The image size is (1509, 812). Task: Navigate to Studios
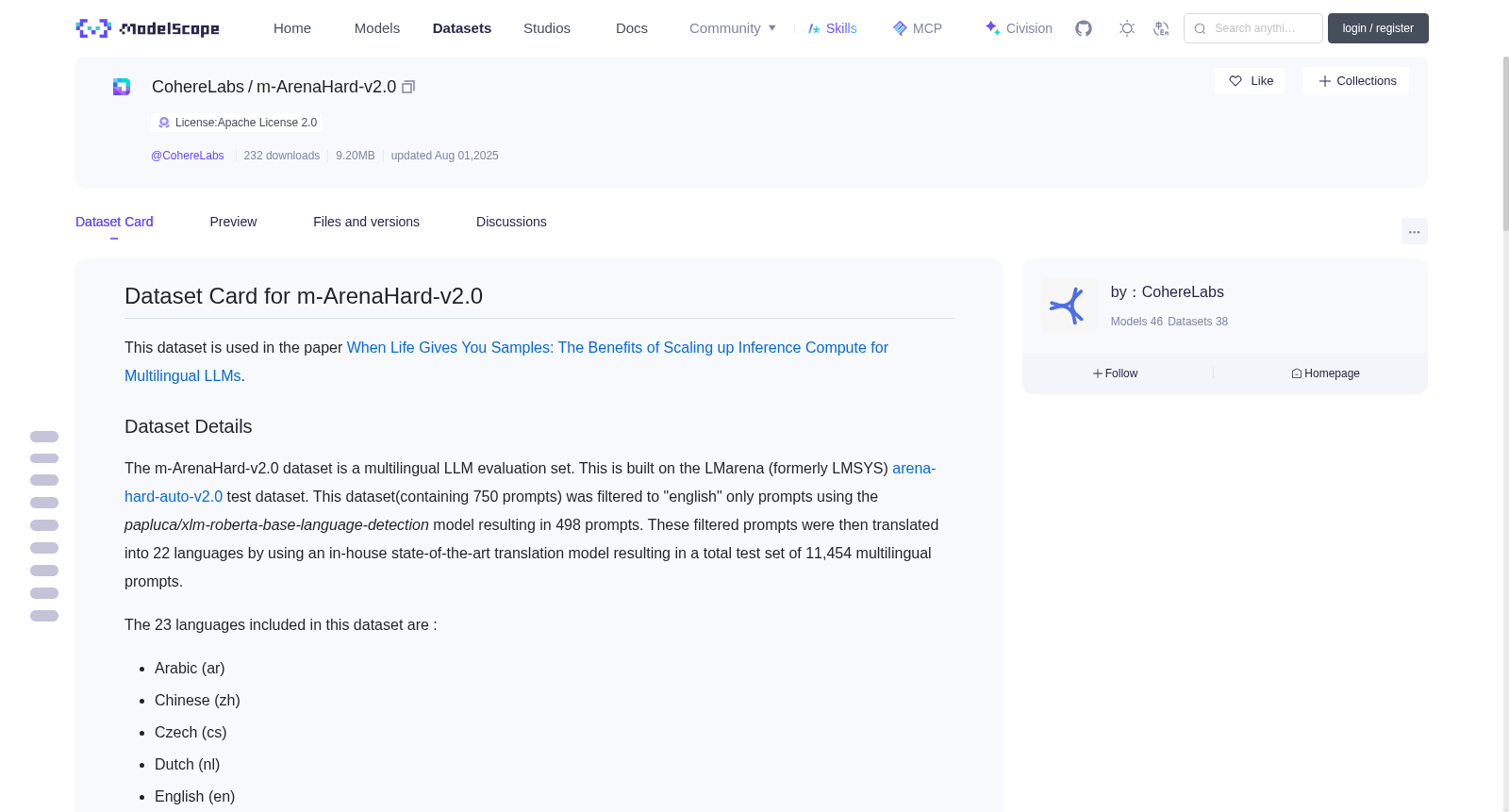(x=547, y=28)
